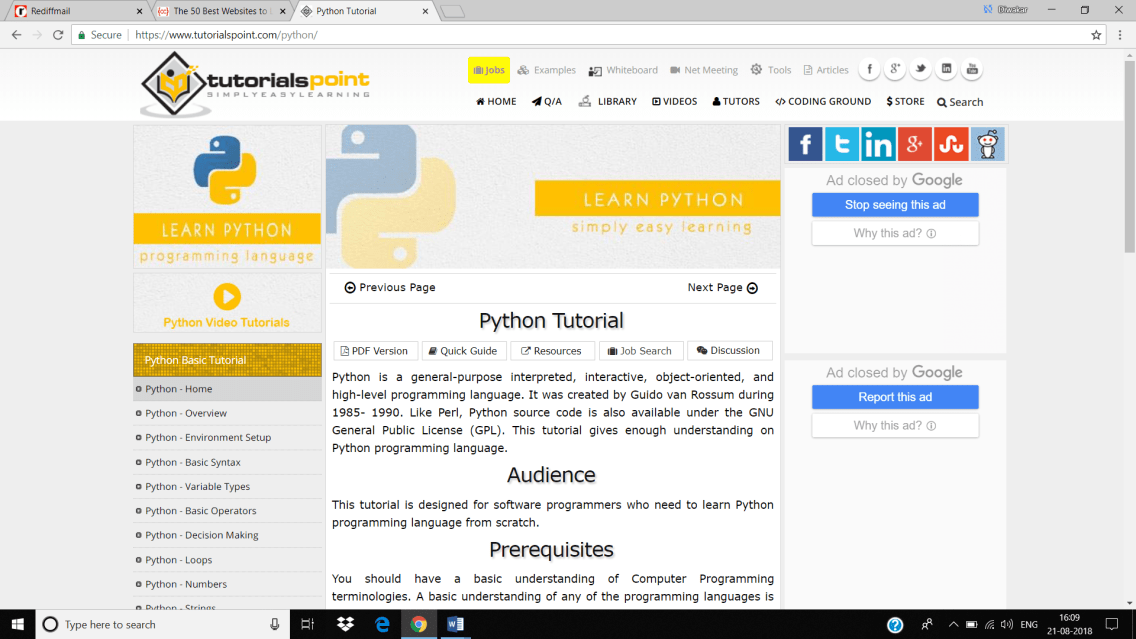Open Tools in the top bar

point(771,70)
